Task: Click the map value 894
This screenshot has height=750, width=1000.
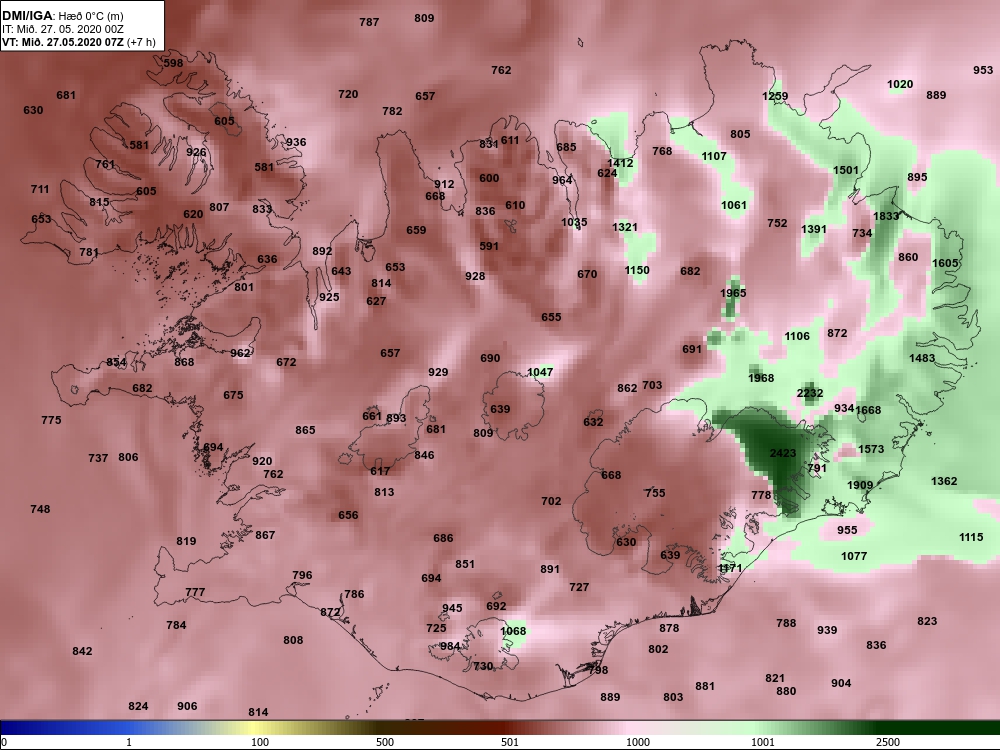Action: [213, 447]
